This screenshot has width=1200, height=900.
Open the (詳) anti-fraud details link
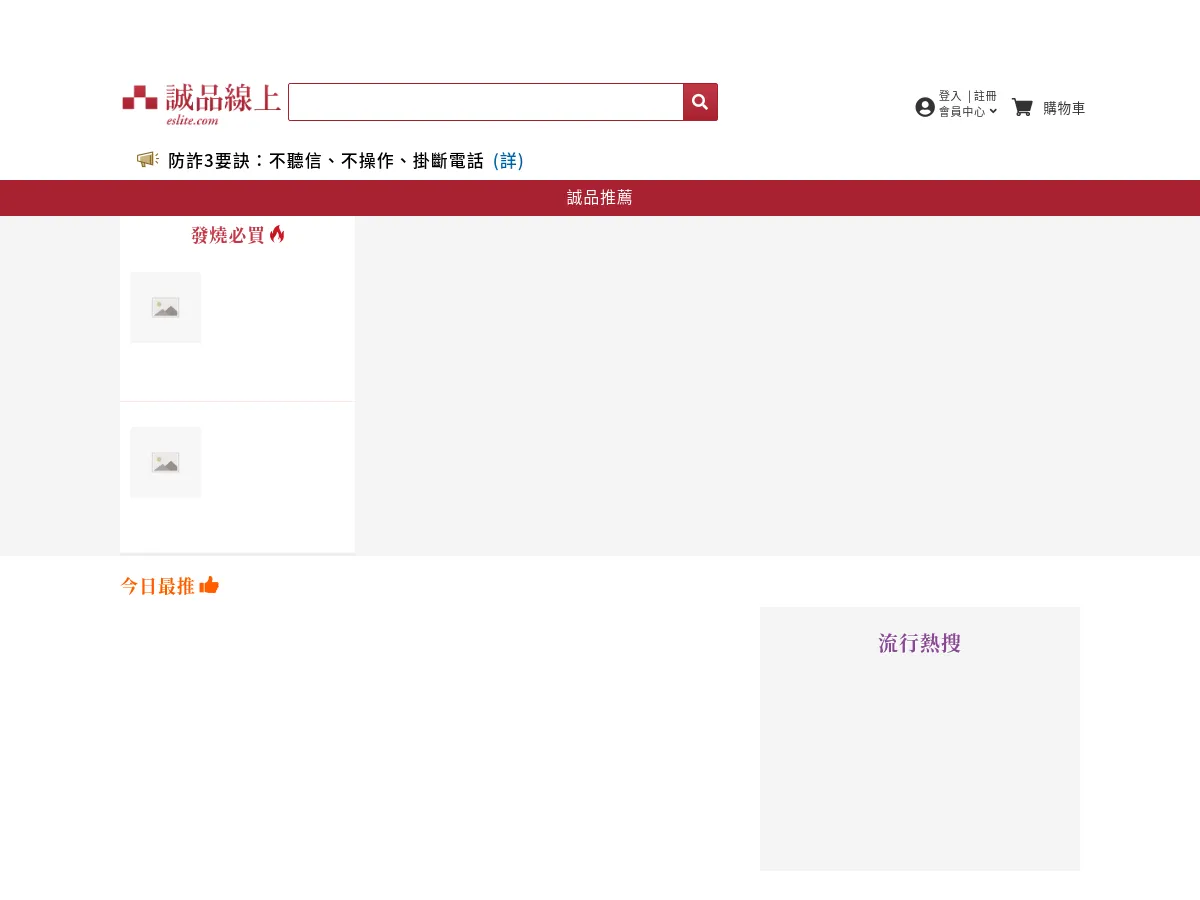click(x=508, y=160)
